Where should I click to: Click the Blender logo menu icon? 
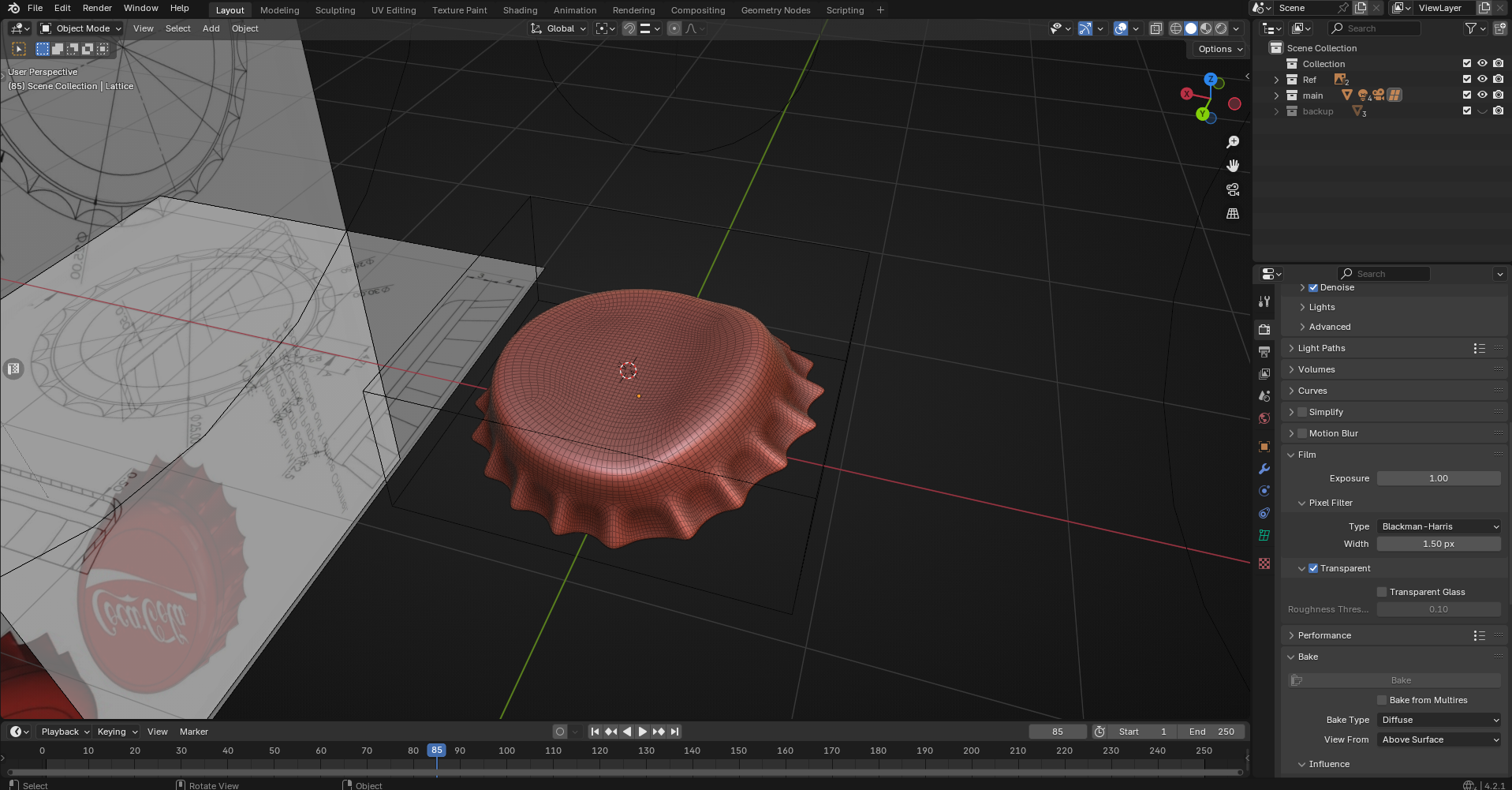click(x=13, y=8)
